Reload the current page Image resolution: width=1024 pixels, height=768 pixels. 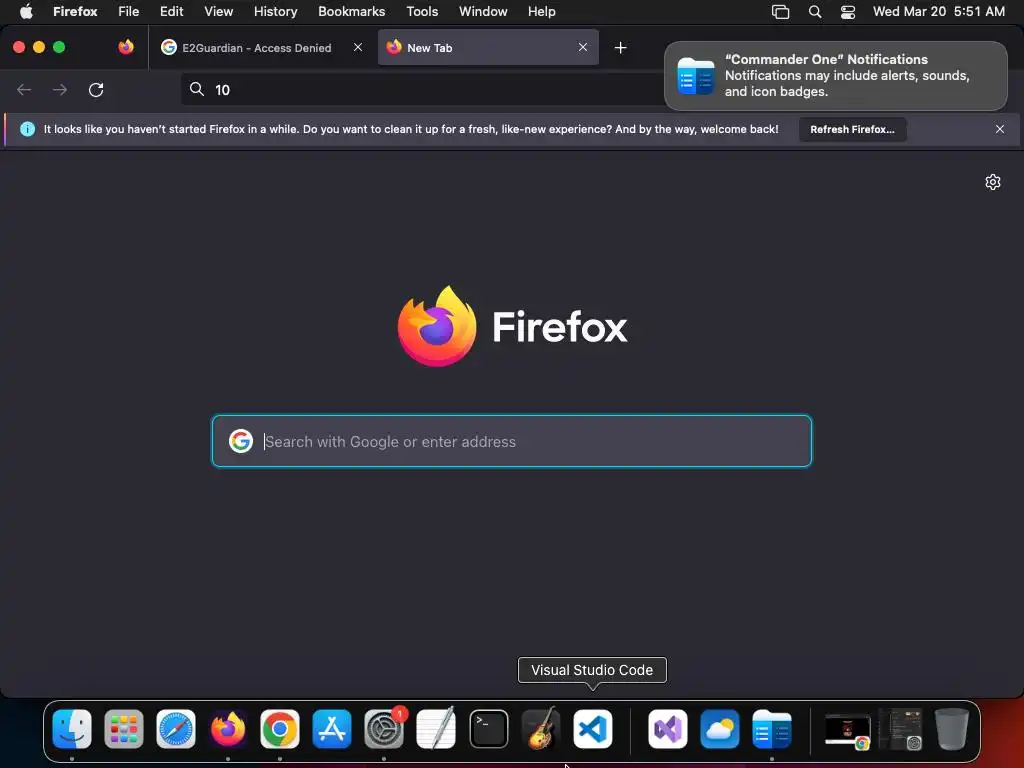[x=96, y=89]
